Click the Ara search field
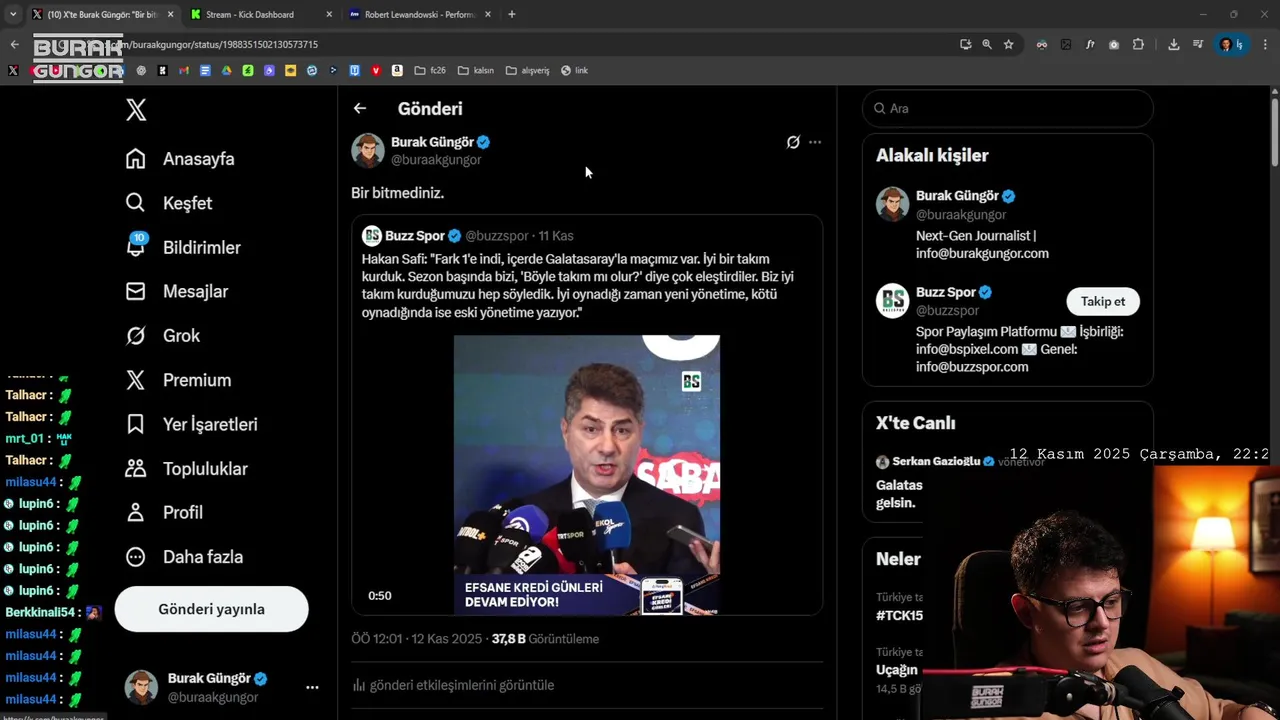 click(1010, 108)
